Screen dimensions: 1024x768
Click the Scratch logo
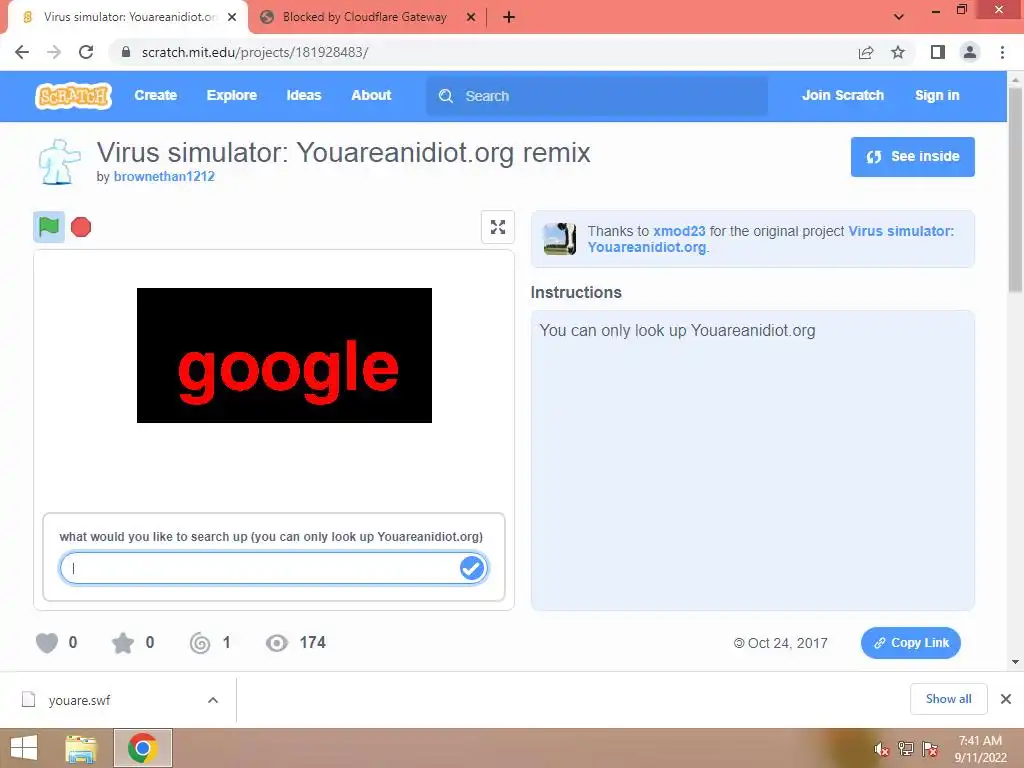pos(73,96)
